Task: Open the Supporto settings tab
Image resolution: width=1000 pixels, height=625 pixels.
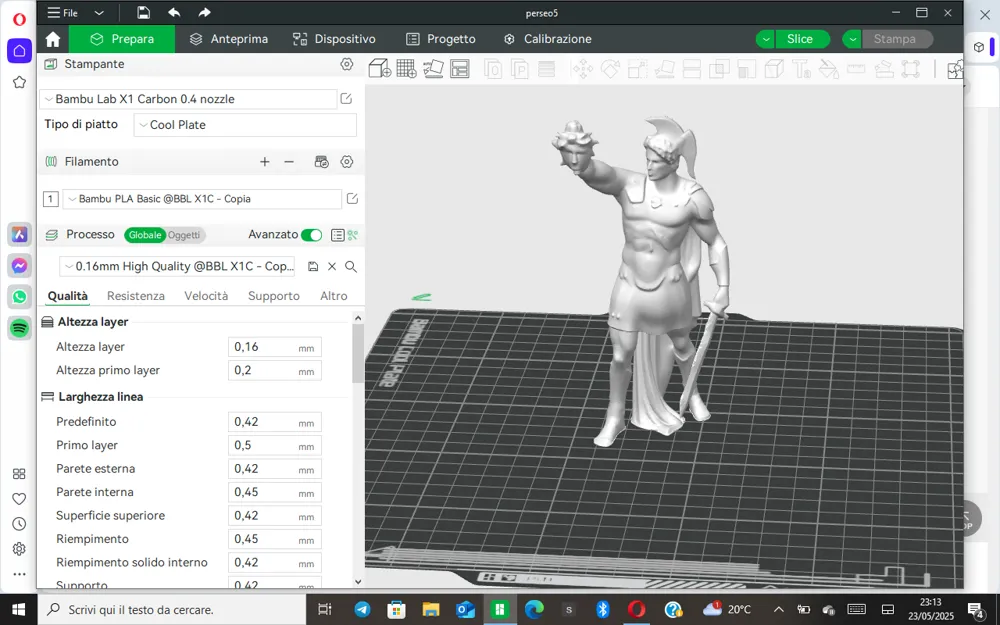Action: click(274, 296)
